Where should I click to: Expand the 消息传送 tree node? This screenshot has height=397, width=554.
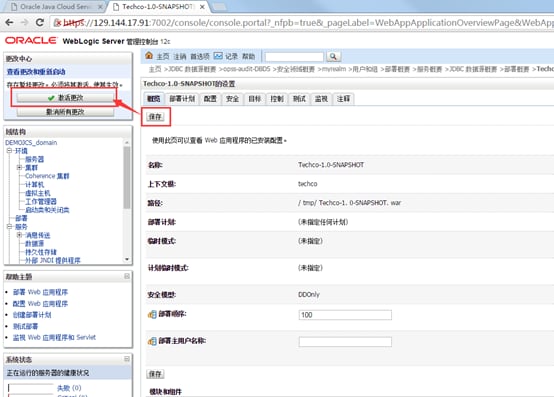tap(19, 235)
